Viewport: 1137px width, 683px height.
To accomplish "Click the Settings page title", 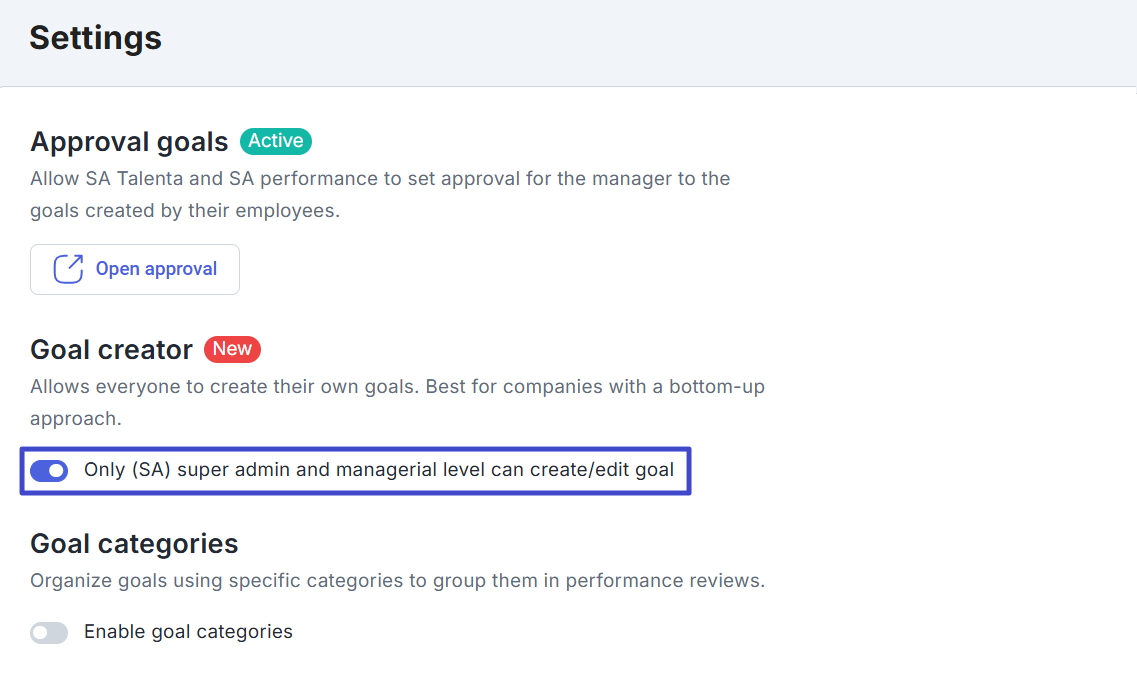I will point(96,38).
